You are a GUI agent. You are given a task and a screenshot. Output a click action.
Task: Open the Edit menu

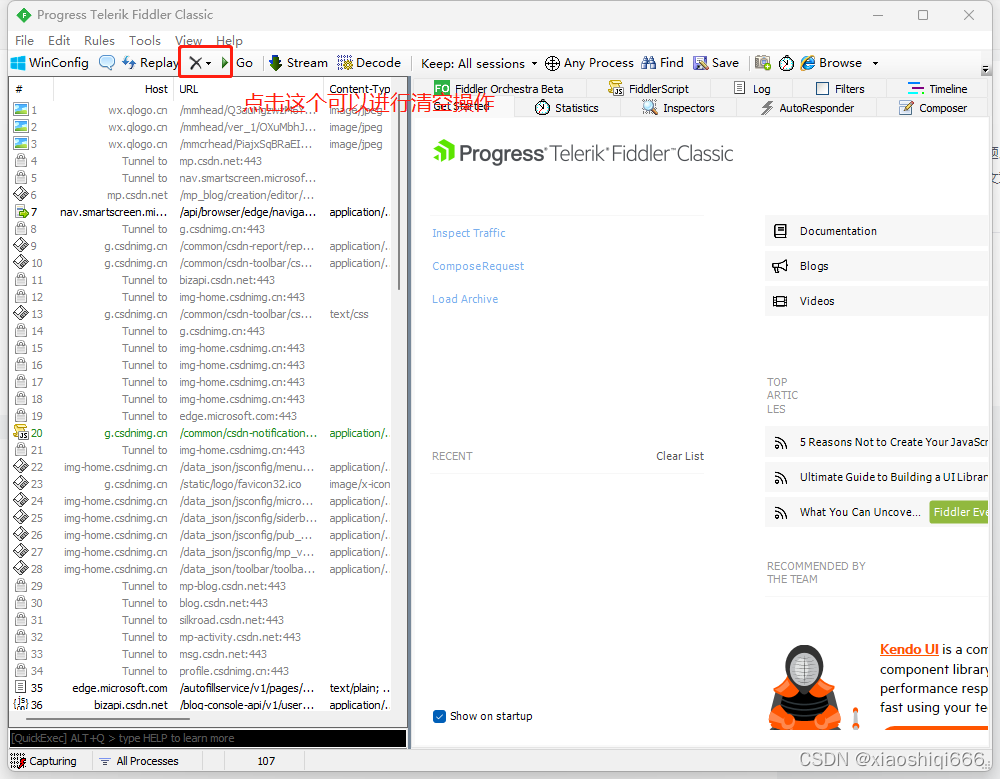(x=59, y=40)
